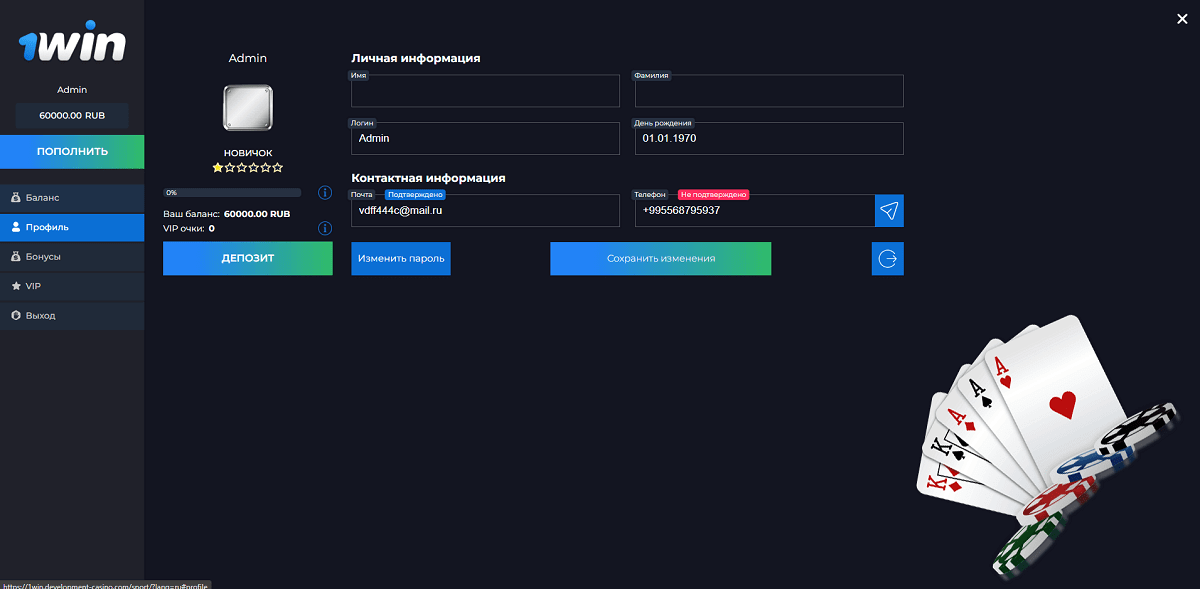Close the profile panel with X
This screenshot has width=1200, height=589.
tap(1182, 18)
